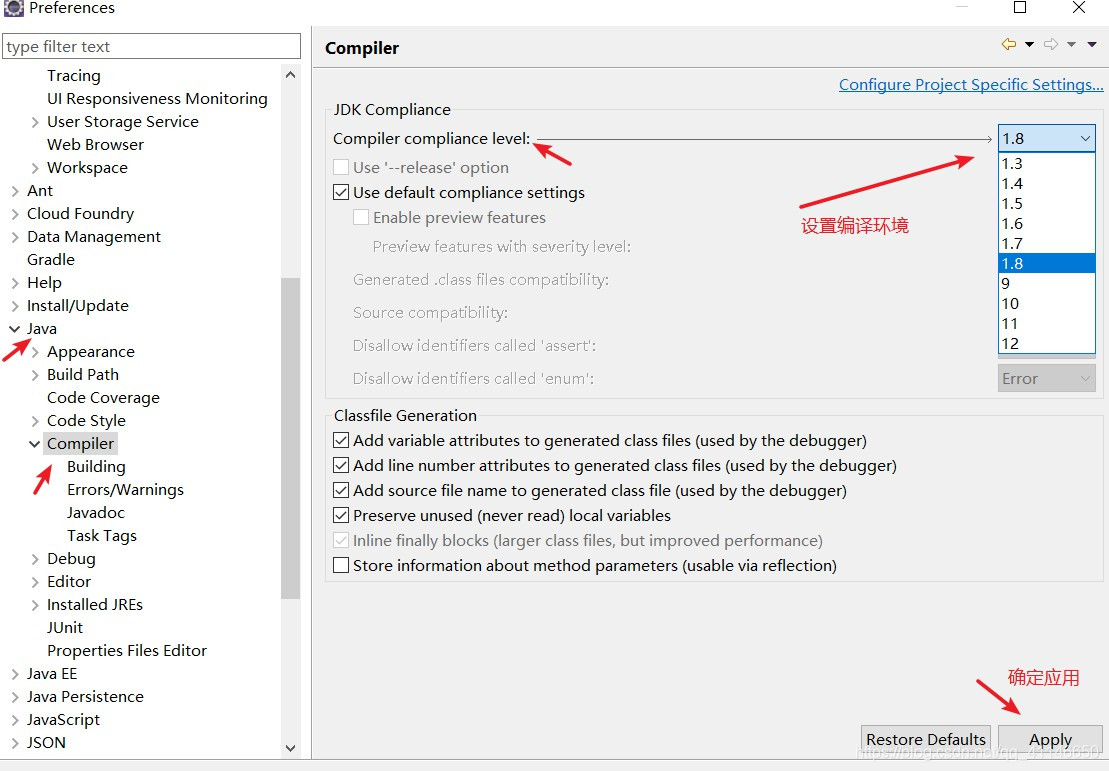
Task: Select Web Browser preference page
Action: (x=95, y=144)
